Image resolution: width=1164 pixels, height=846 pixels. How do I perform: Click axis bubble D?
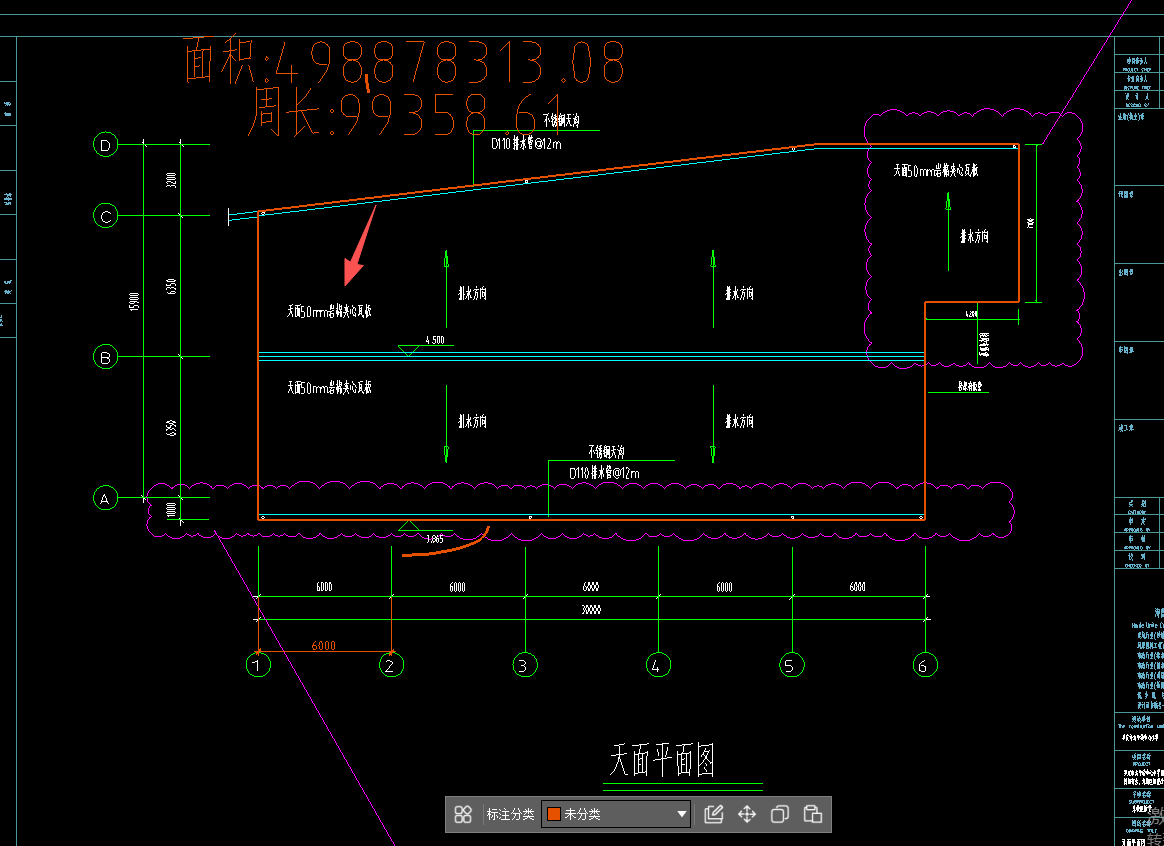point(105,145)
